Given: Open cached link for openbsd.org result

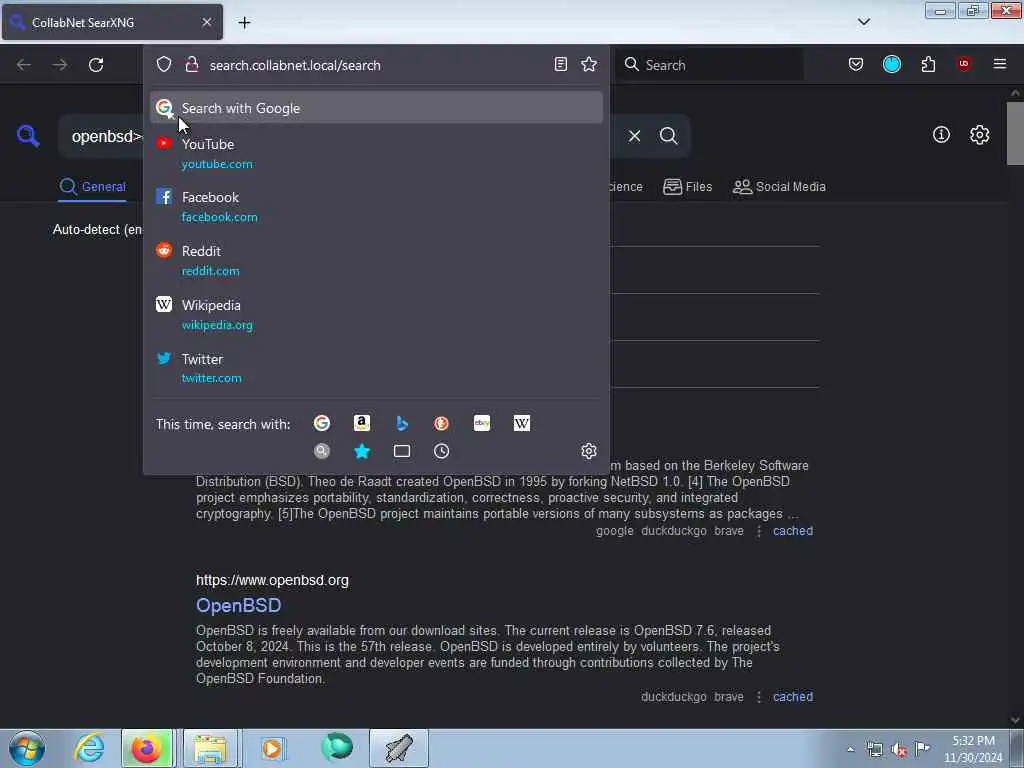Looking at the screenshot, I should point(793,697).
